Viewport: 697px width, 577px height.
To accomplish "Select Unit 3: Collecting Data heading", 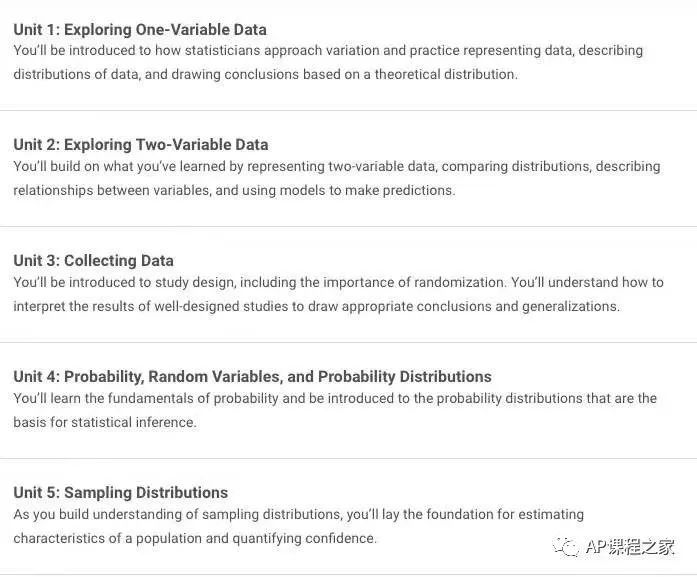I will (93, 260).
